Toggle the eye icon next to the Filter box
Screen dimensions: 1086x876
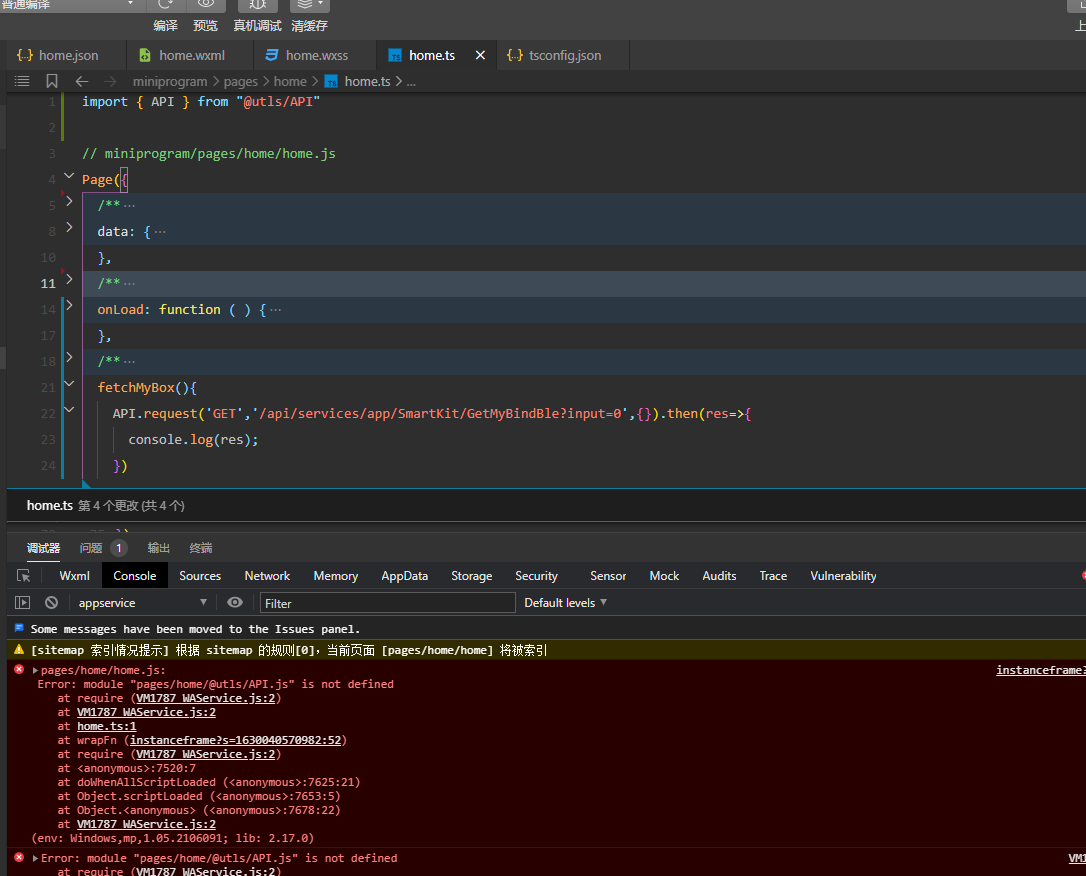235,602
